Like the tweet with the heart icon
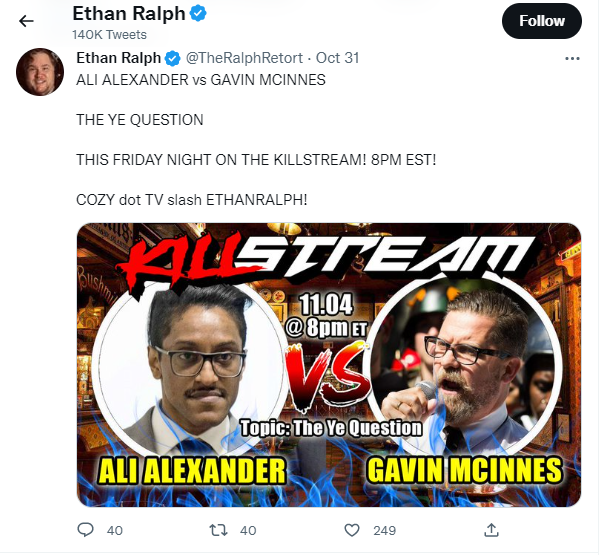The image size is (610, 555). point(352,530)
